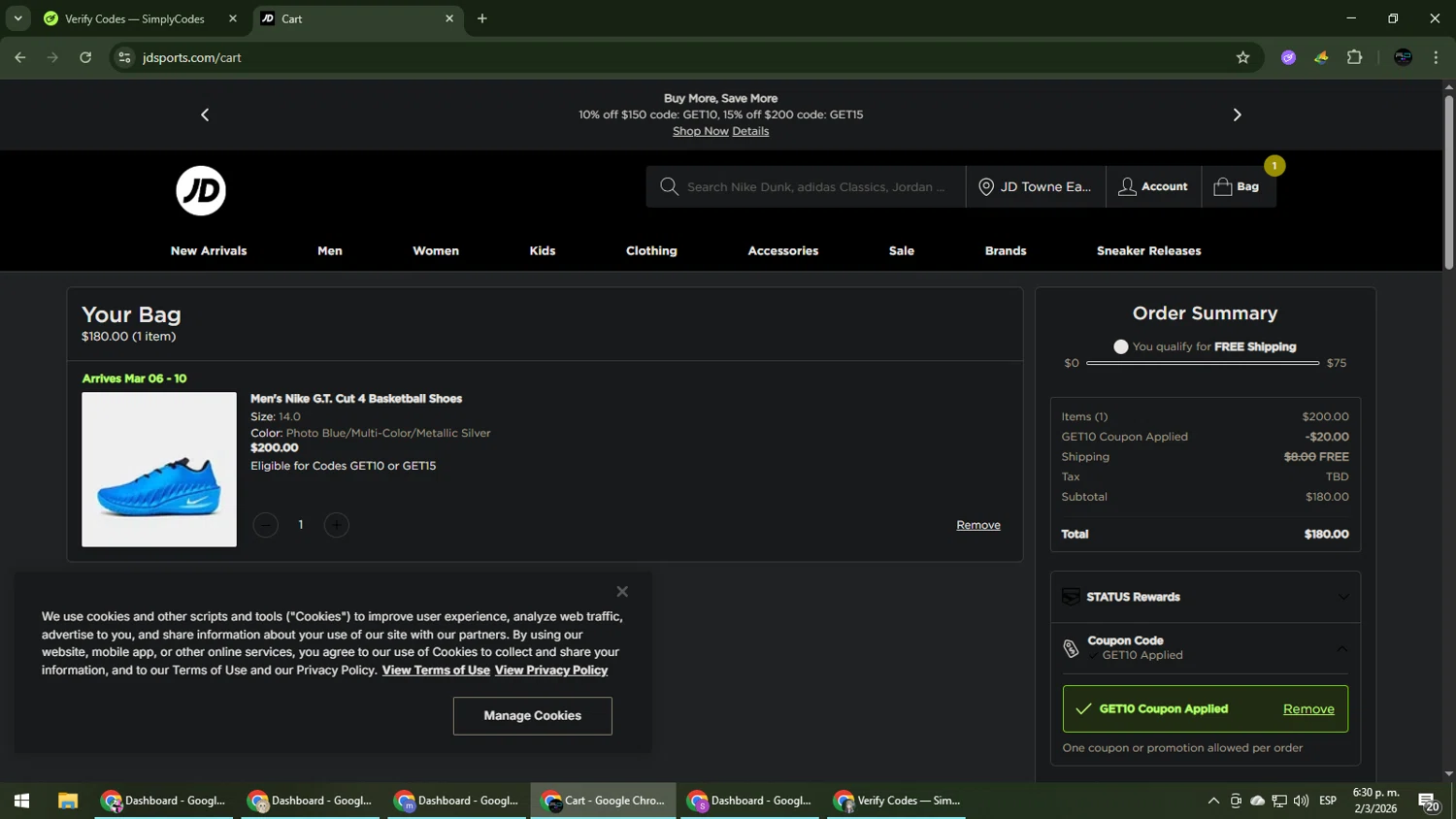Image resolution: width=1456 pixels, height=819 pixels.
Task: Click the STATUS Rewards icon
Action: [x=1071, y=597]
